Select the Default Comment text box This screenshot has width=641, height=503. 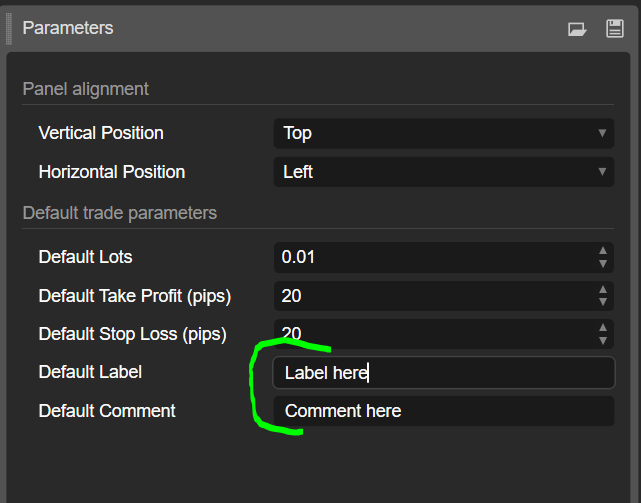pyautogui.click(x=444, y=411)
